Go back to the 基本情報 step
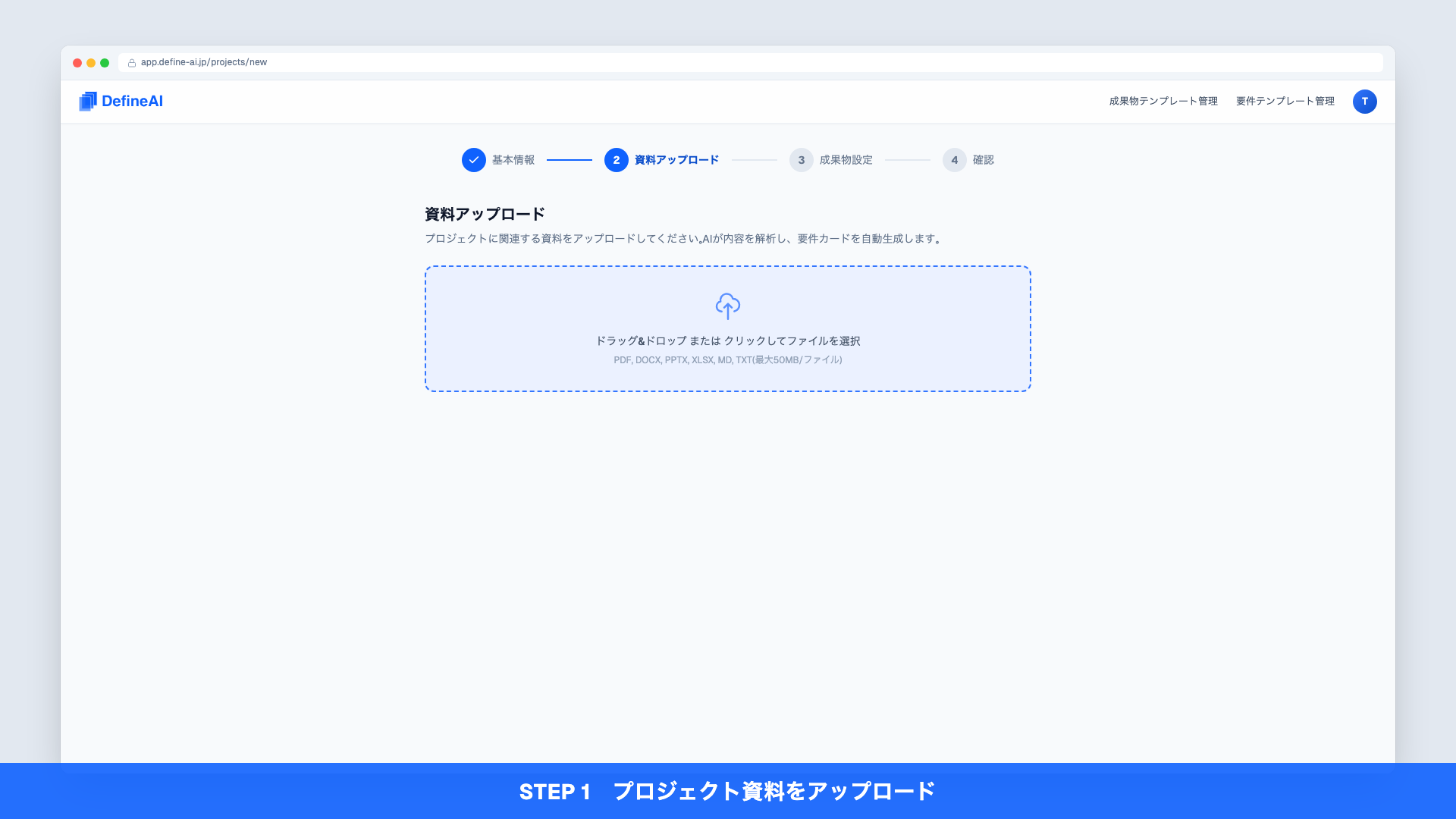1456x819 pixels. pyautogui.click(x=513, y=160)
